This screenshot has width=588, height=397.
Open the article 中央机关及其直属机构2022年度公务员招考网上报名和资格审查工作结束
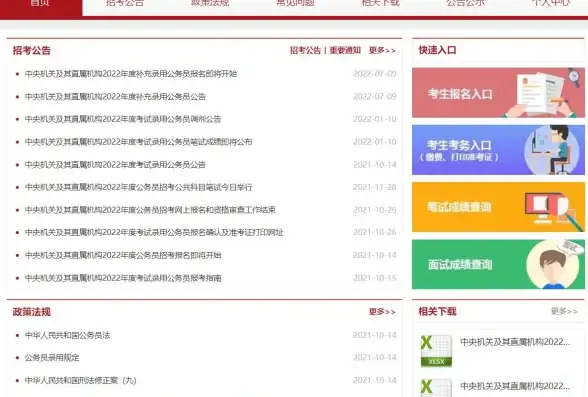coord(150,210)
